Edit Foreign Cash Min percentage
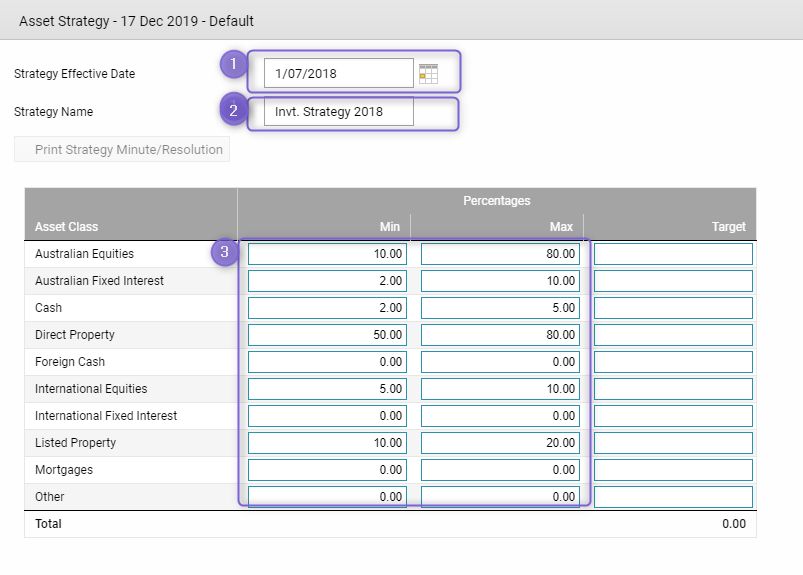 pyautogui.click(x=327, y=362)
